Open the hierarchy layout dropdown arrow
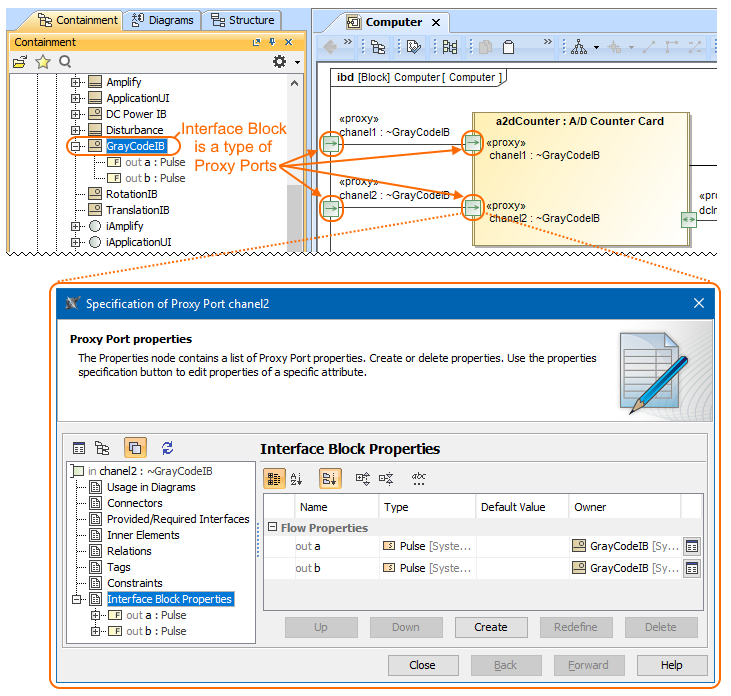This screenshot has width=731, height=696. click(x=596, y=48)
